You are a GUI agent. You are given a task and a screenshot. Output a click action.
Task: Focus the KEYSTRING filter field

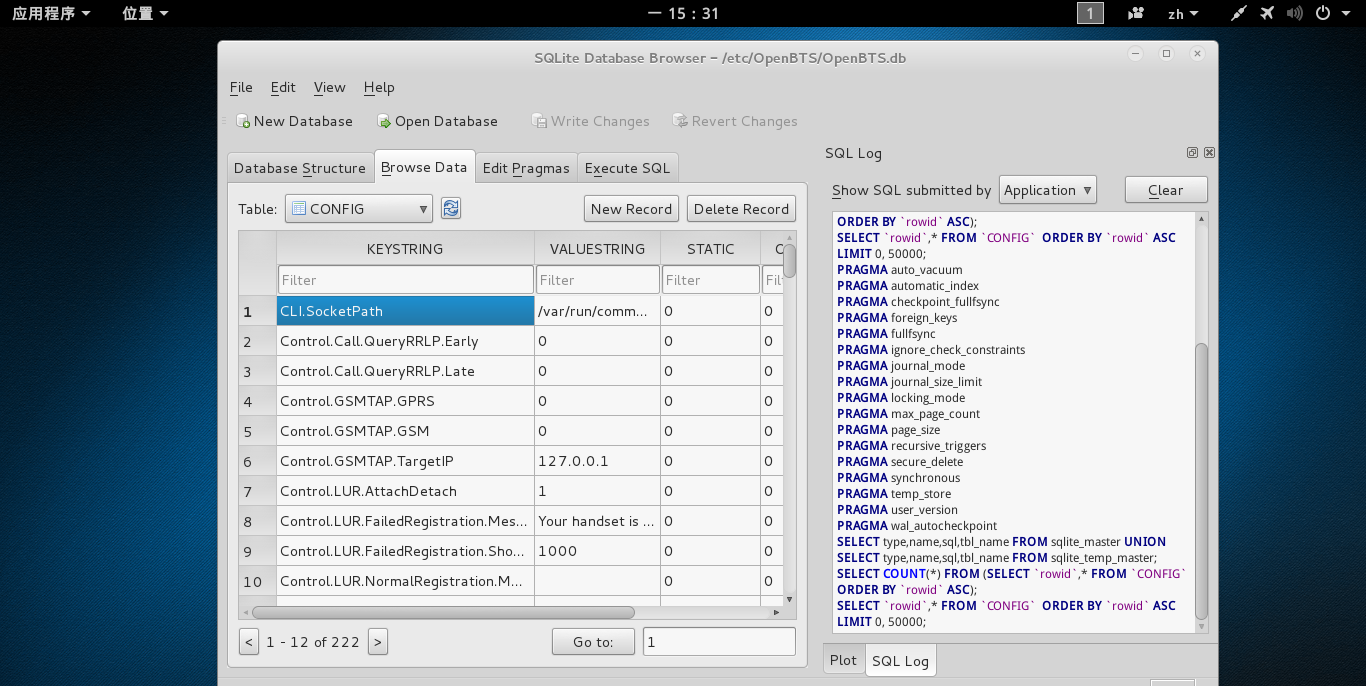tap(405, 280)
